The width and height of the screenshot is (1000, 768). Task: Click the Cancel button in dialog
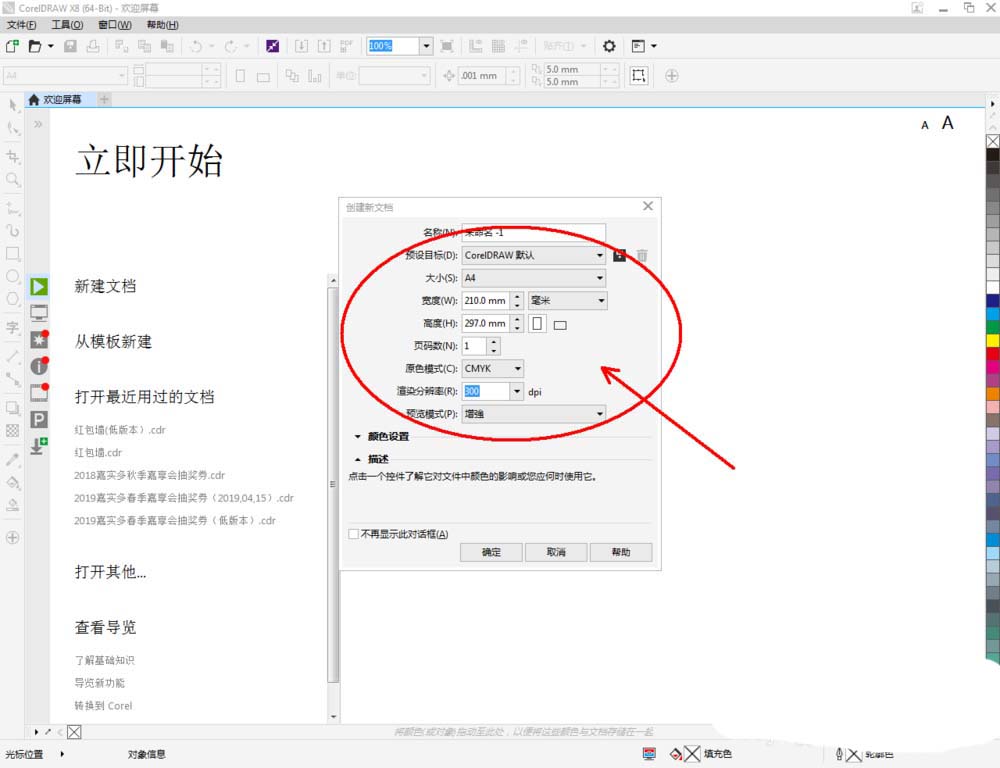[x=556, y=552]
